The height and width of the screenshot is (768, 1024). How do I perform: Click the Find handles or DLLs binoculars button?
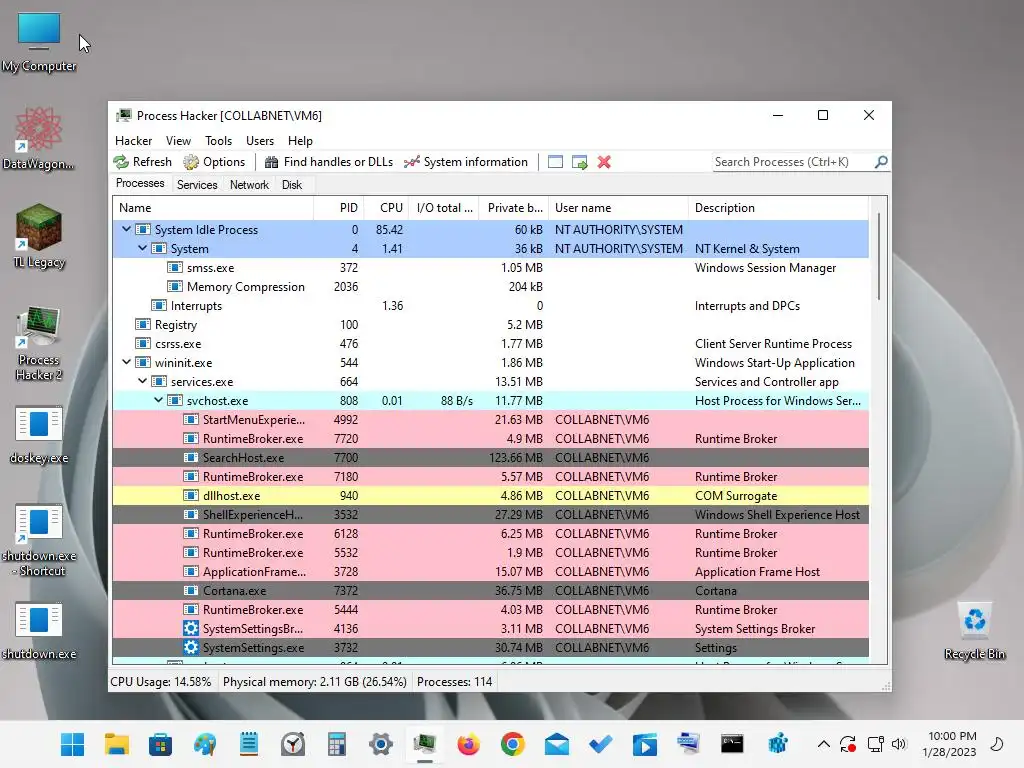coord(328,162)
